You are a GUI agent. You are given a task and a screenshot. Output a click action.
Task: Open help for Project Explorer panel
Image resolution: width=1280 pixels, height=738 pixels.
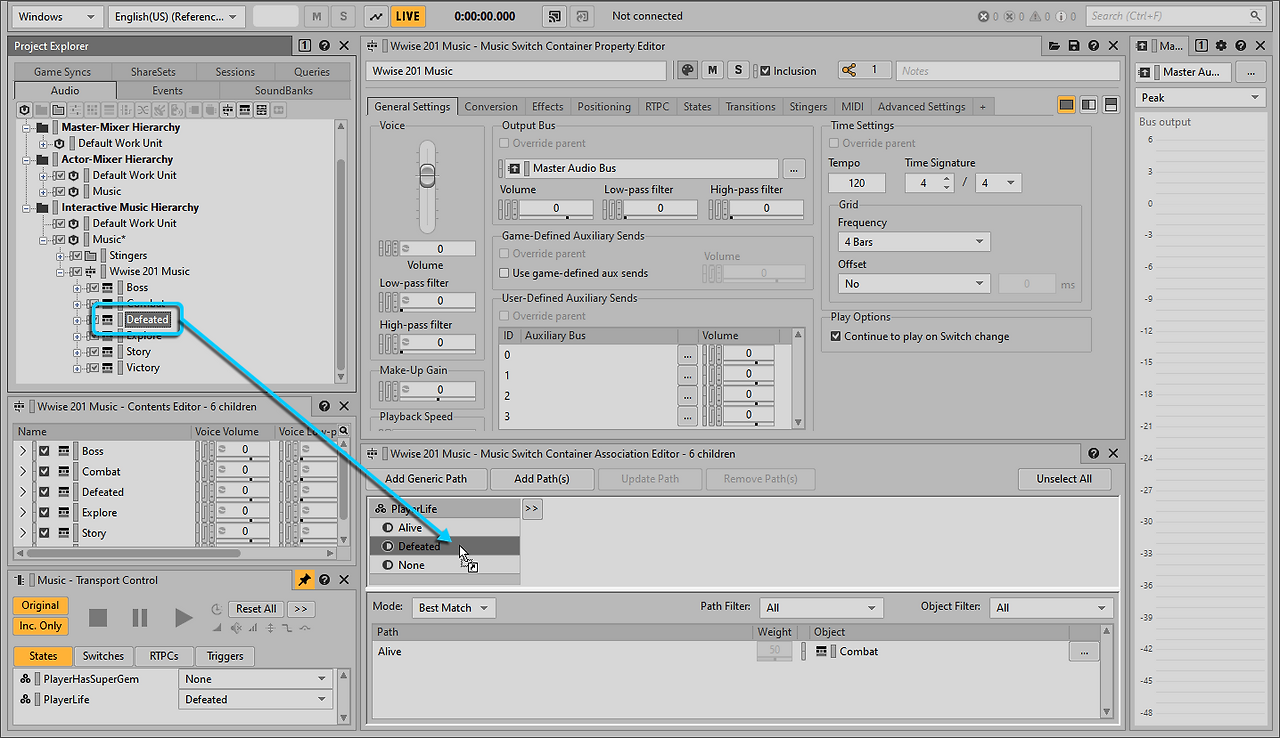(x=324, y=46)
